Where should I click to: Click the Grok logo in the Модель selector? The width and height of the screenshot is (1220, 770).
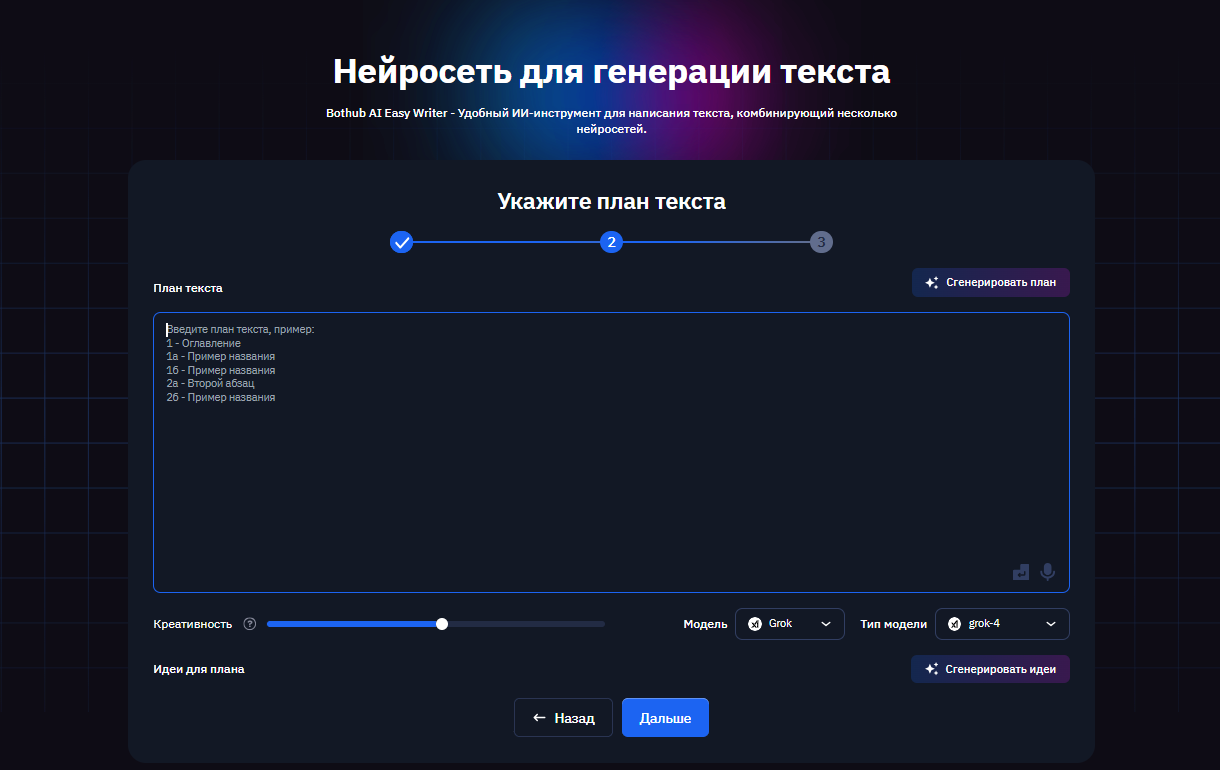point(755,623)
